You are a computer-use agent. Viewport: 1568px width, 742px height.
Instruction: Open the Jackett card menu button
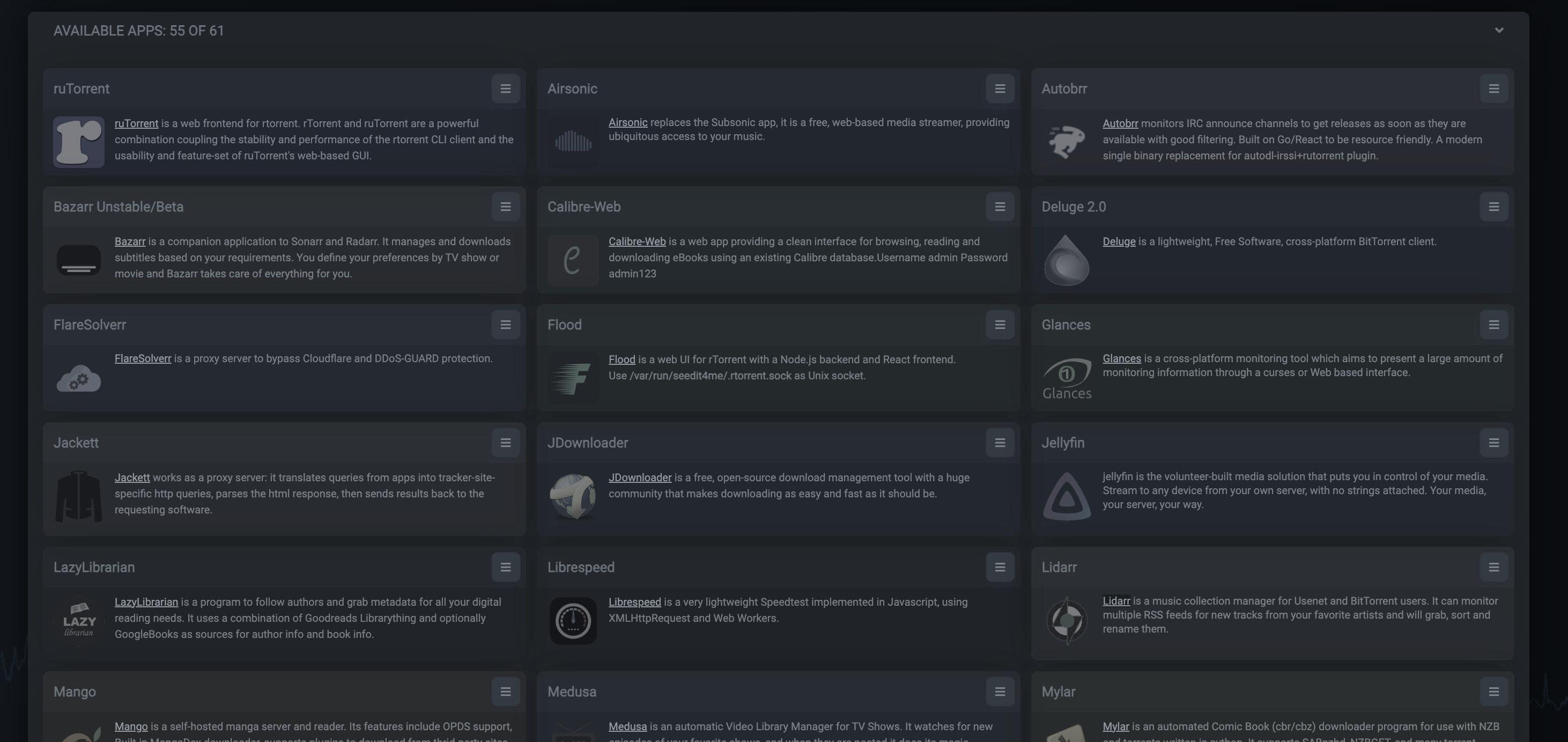tap(505, 443)
